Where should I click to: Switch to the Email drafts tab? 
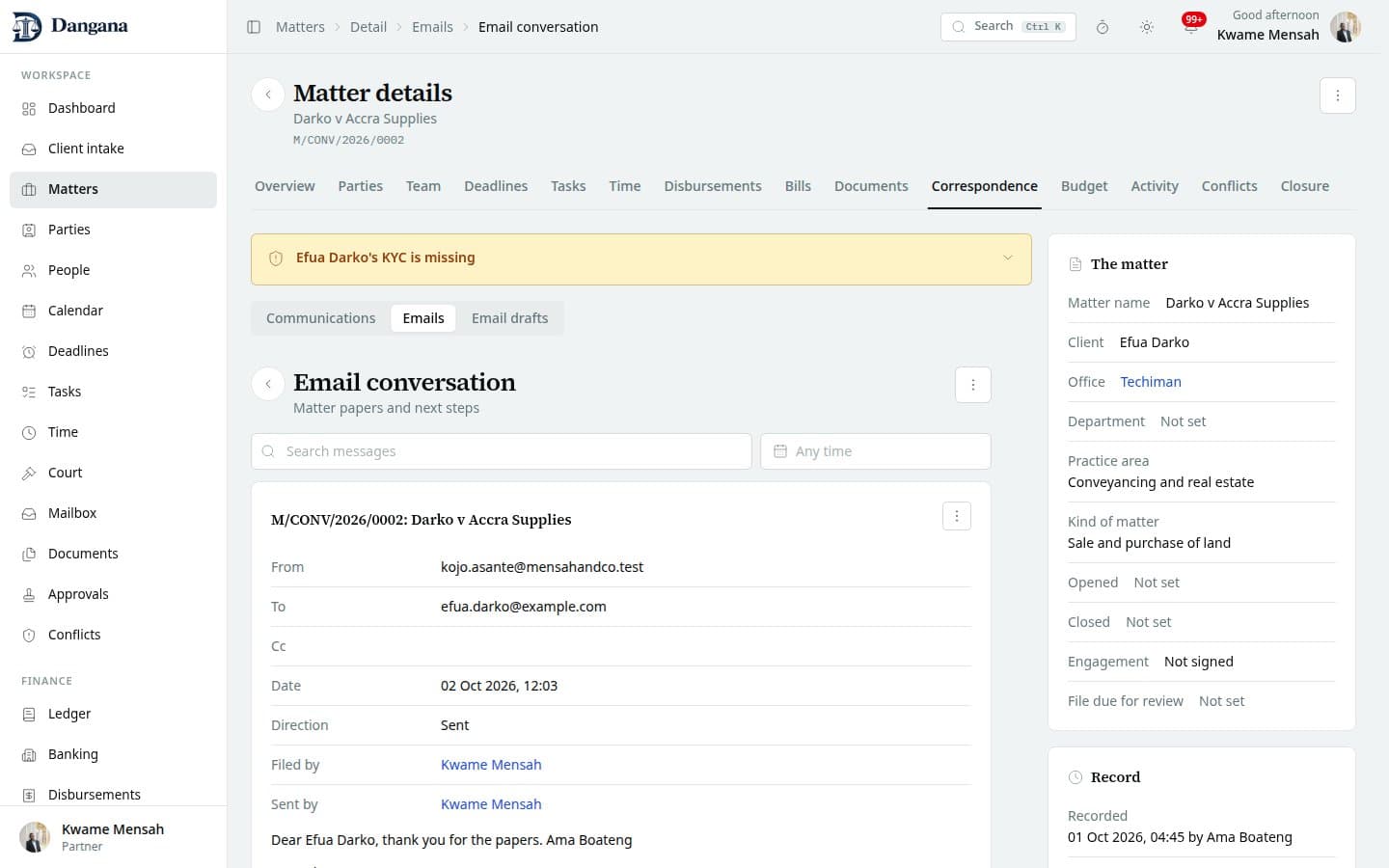coord(509,318)
